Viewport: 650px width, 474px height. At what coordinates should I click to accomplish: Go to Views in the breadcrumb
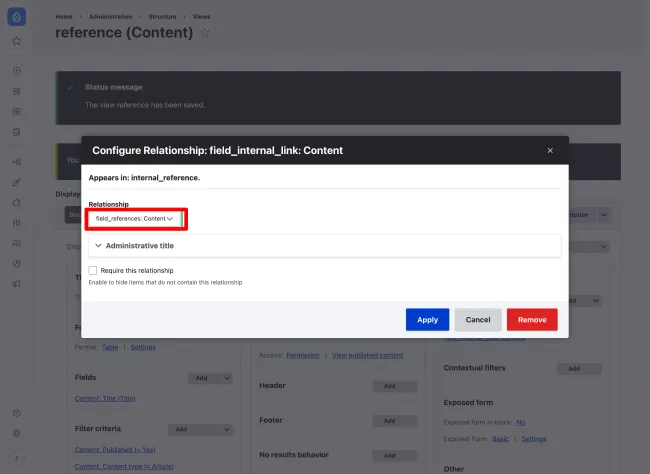[229, 16]
